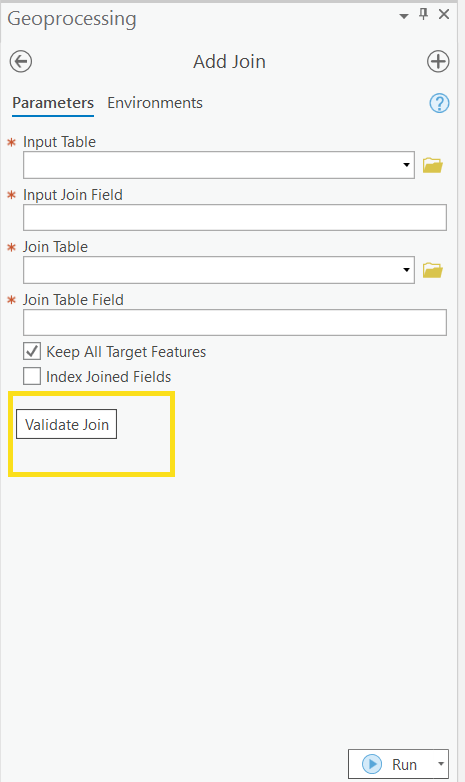Screen dimensions: 465x782
Task: Click the plus icon beside Add Join
Action: coord(438,62)
